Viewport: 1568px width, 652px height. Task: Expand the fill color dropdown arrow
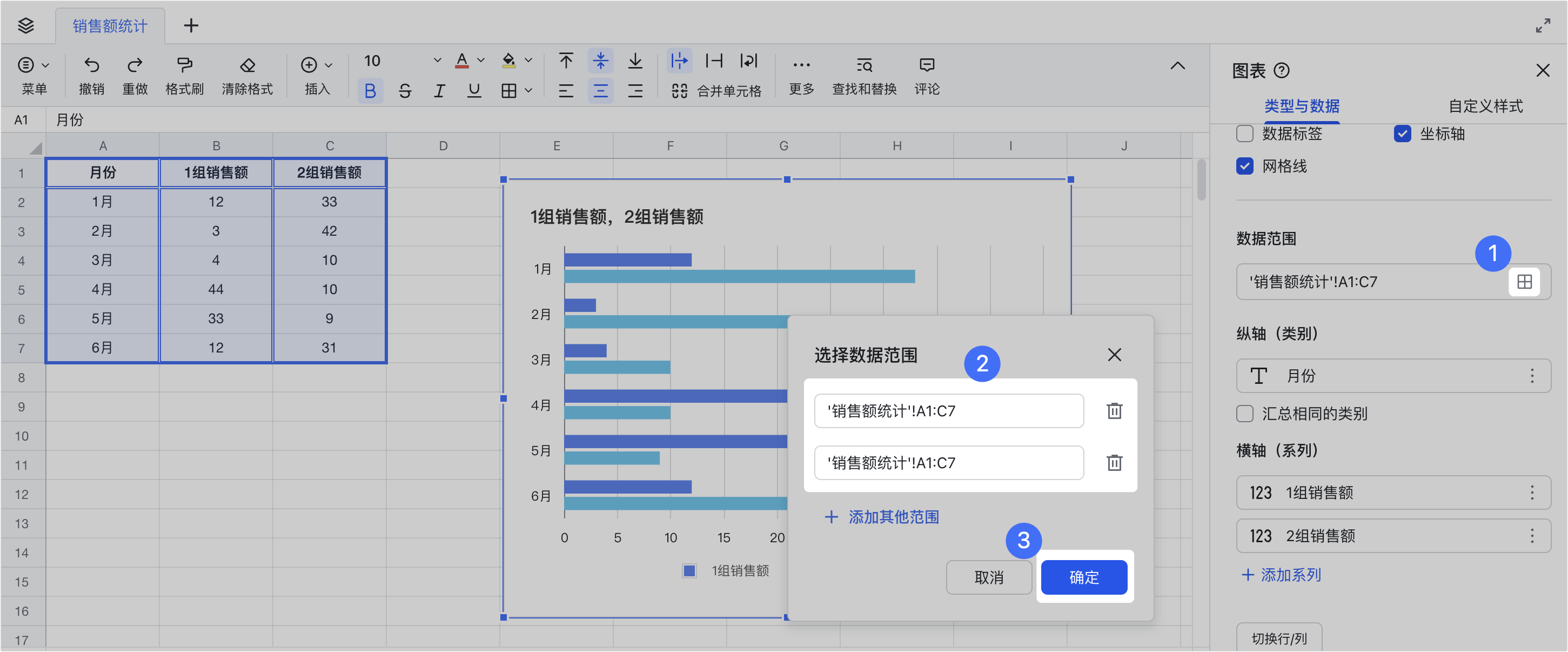[x=528, y=60]
